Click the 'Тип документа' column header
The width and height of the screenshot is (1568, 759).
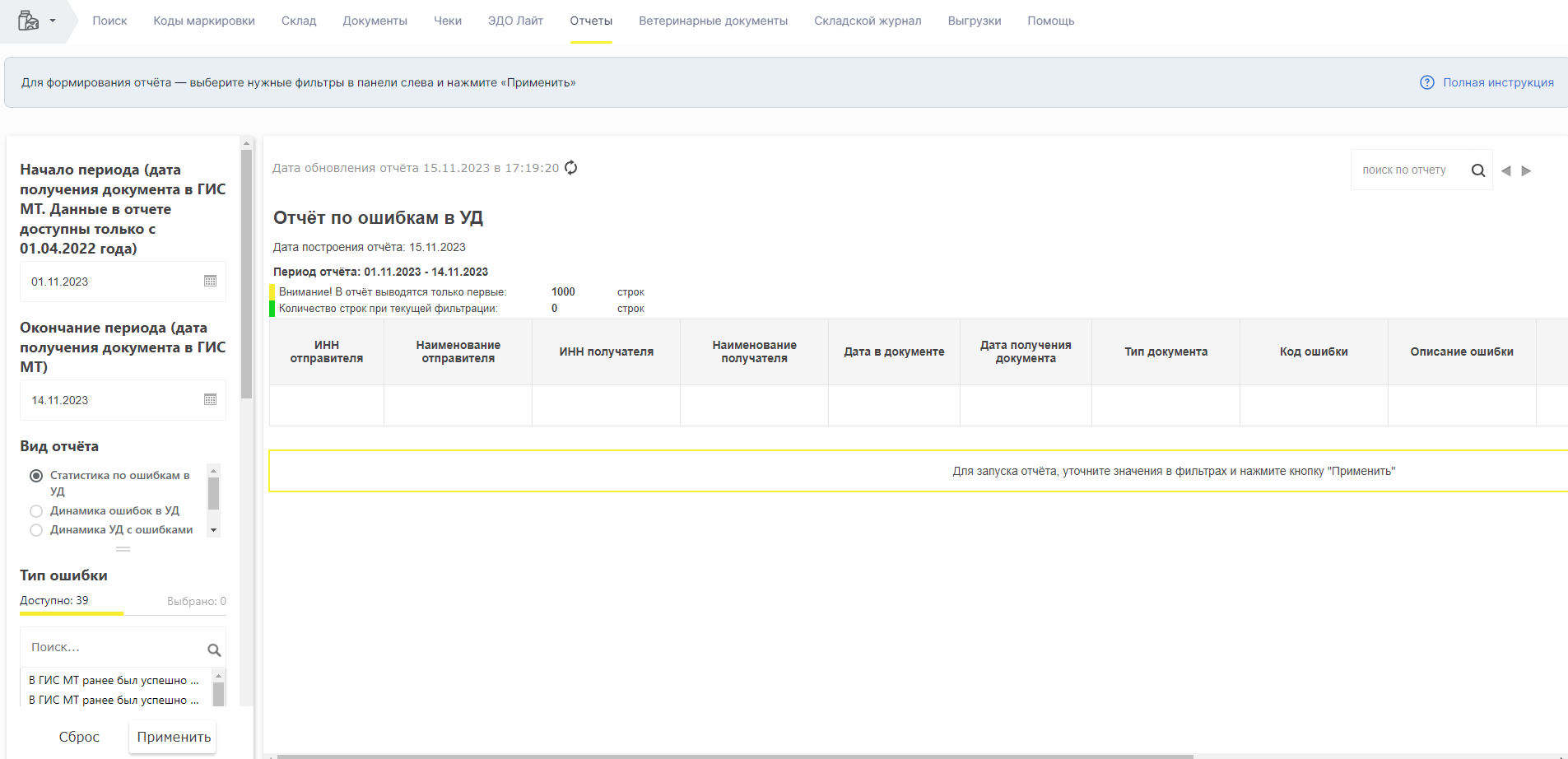click(x=1166, y=352)
